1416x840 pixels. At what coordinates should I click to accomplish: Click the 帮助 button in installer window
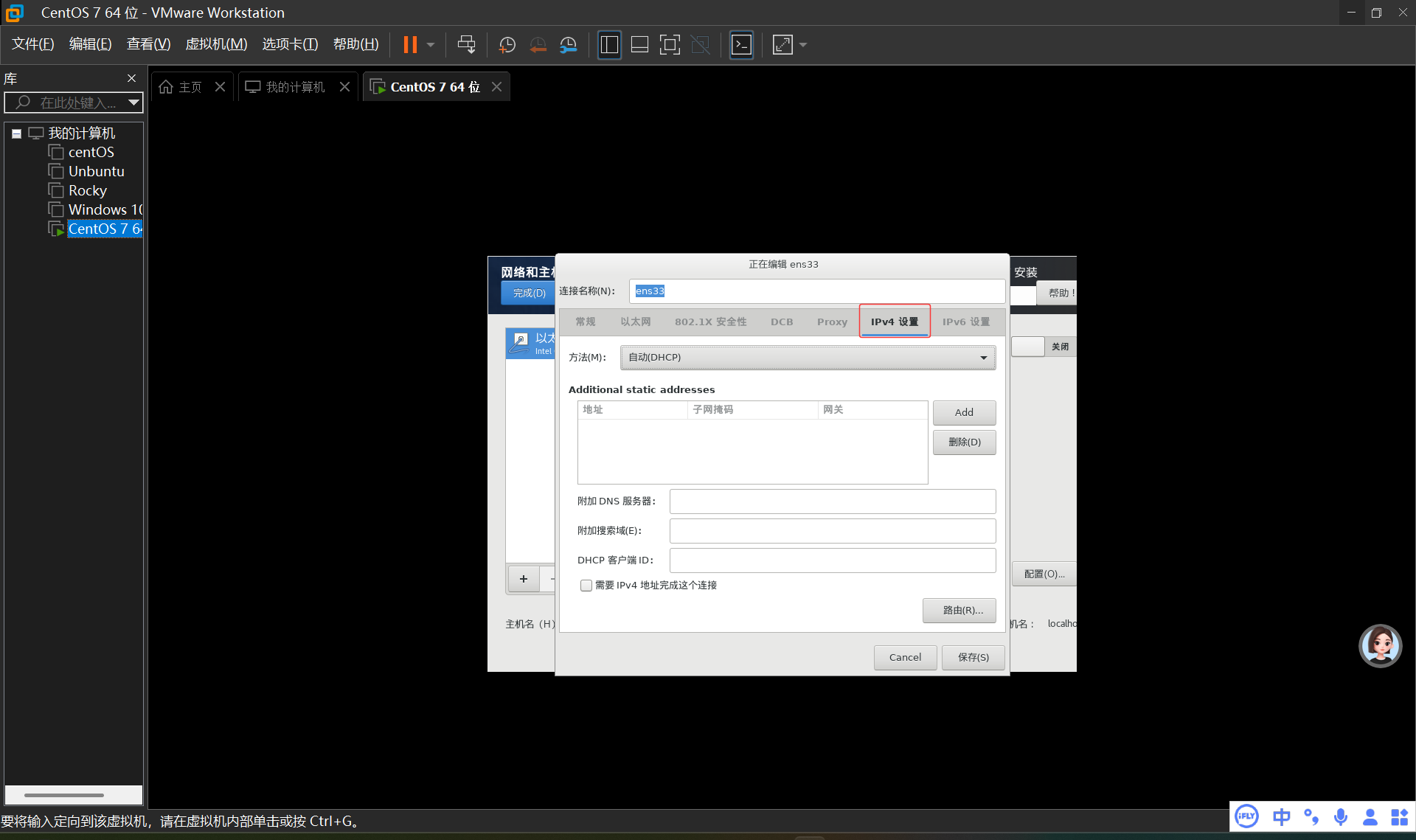click(x=1056, y=293)
